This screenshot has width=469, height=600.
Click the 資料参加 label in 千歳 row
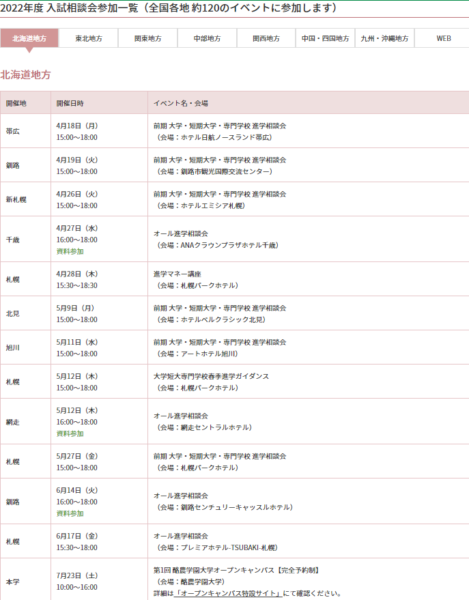tap(70, 251)
